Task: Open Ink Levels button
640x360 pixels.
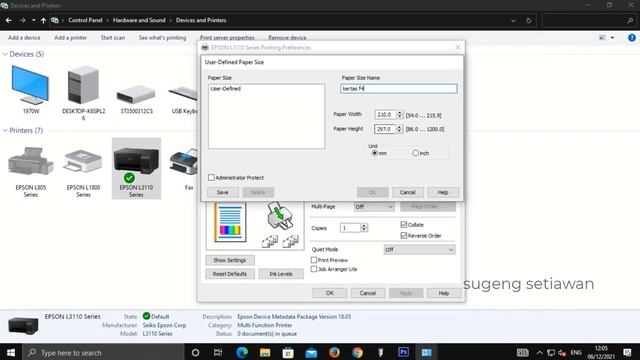Action: click(281, 274)
